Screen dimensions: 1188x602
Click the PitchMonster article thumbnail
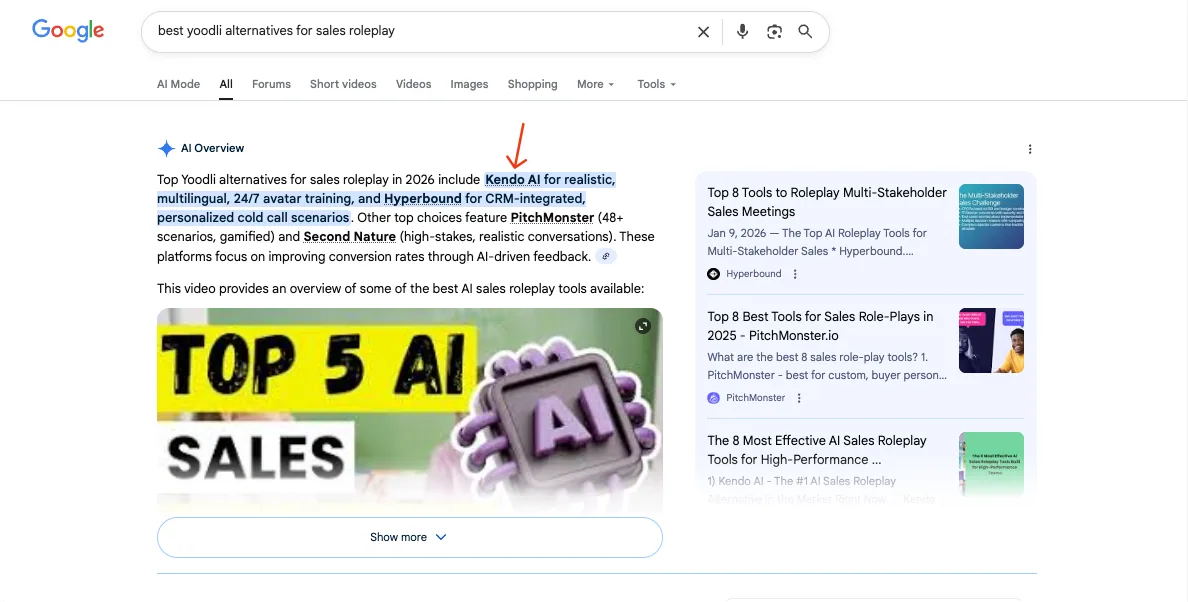(x=991, y=341)
